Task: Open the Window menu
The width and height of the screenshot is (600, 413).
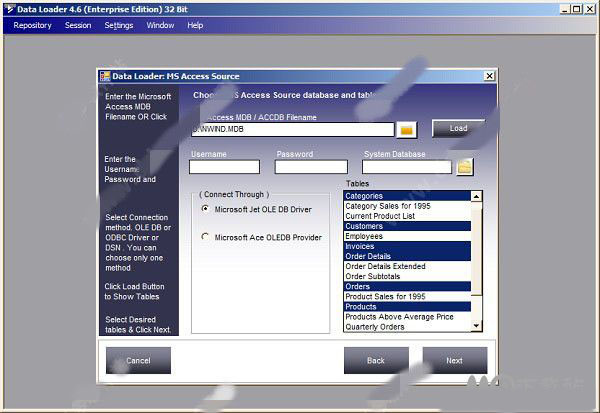Action: tap(160, 25)
